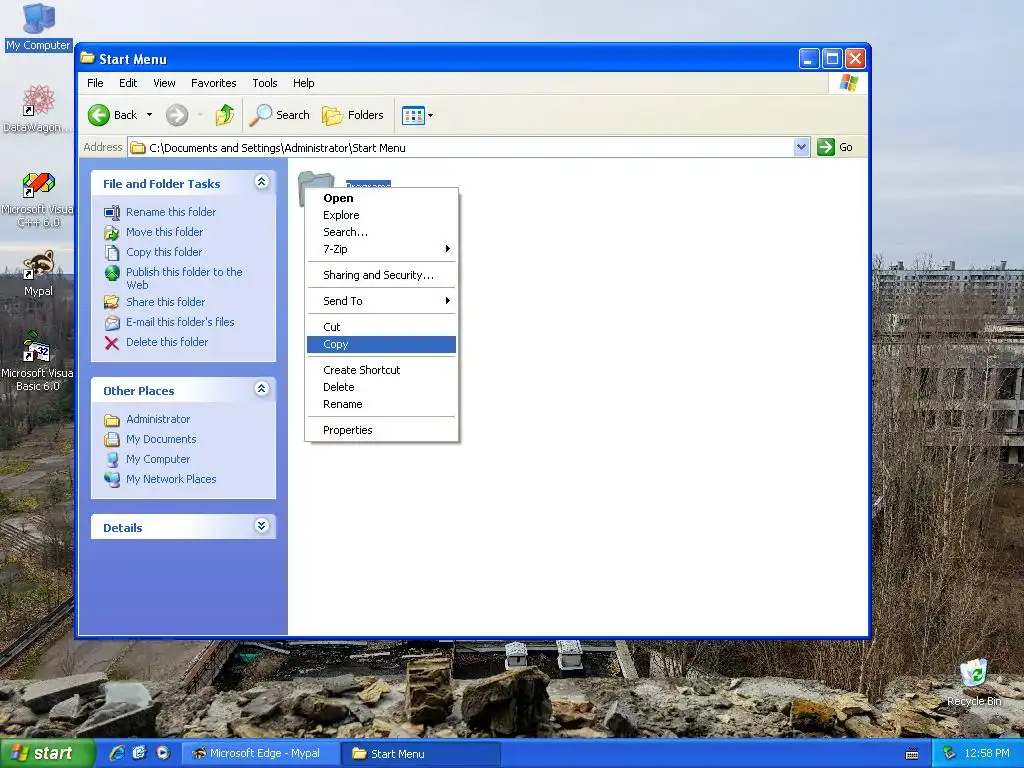Click the Copy this folder link
1024x768 pixels.
pos(164,252)
